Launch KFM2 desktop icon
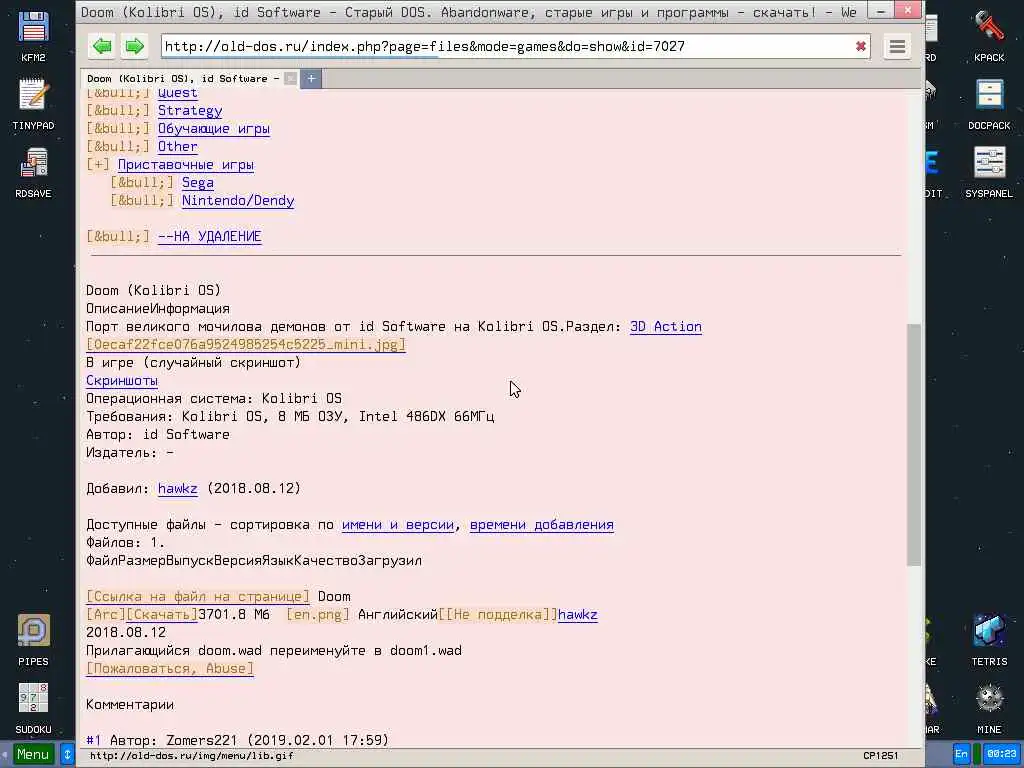Image resolution: width=1024 pixels, height=768 pixels. tap(33, 37)
